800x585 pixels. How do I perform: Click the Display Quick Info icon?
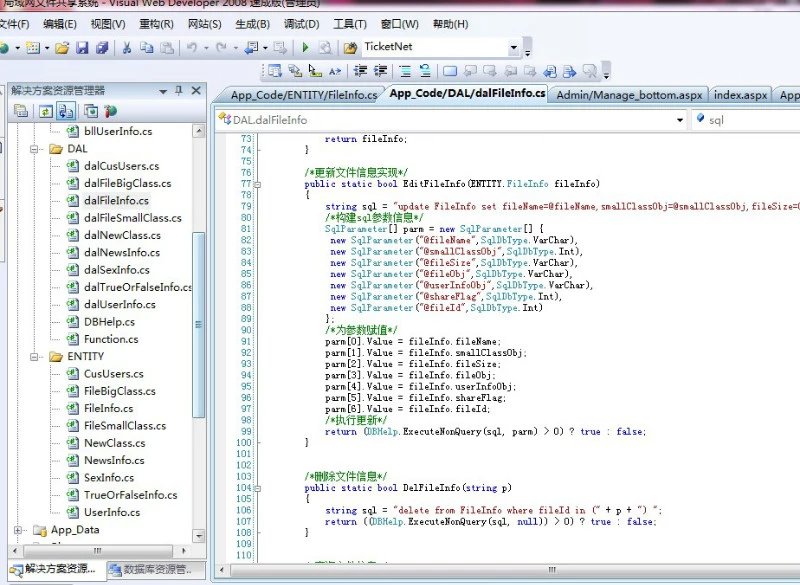[x=315, y=71]
